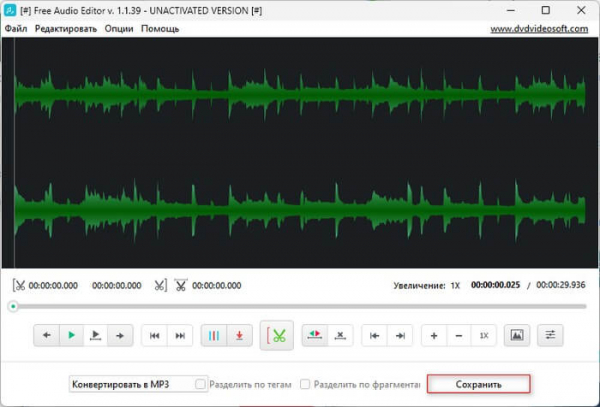Screen dimensions: 600x407
Task: Reset zoom with the 1X button
Action: [x=484, y=335]
